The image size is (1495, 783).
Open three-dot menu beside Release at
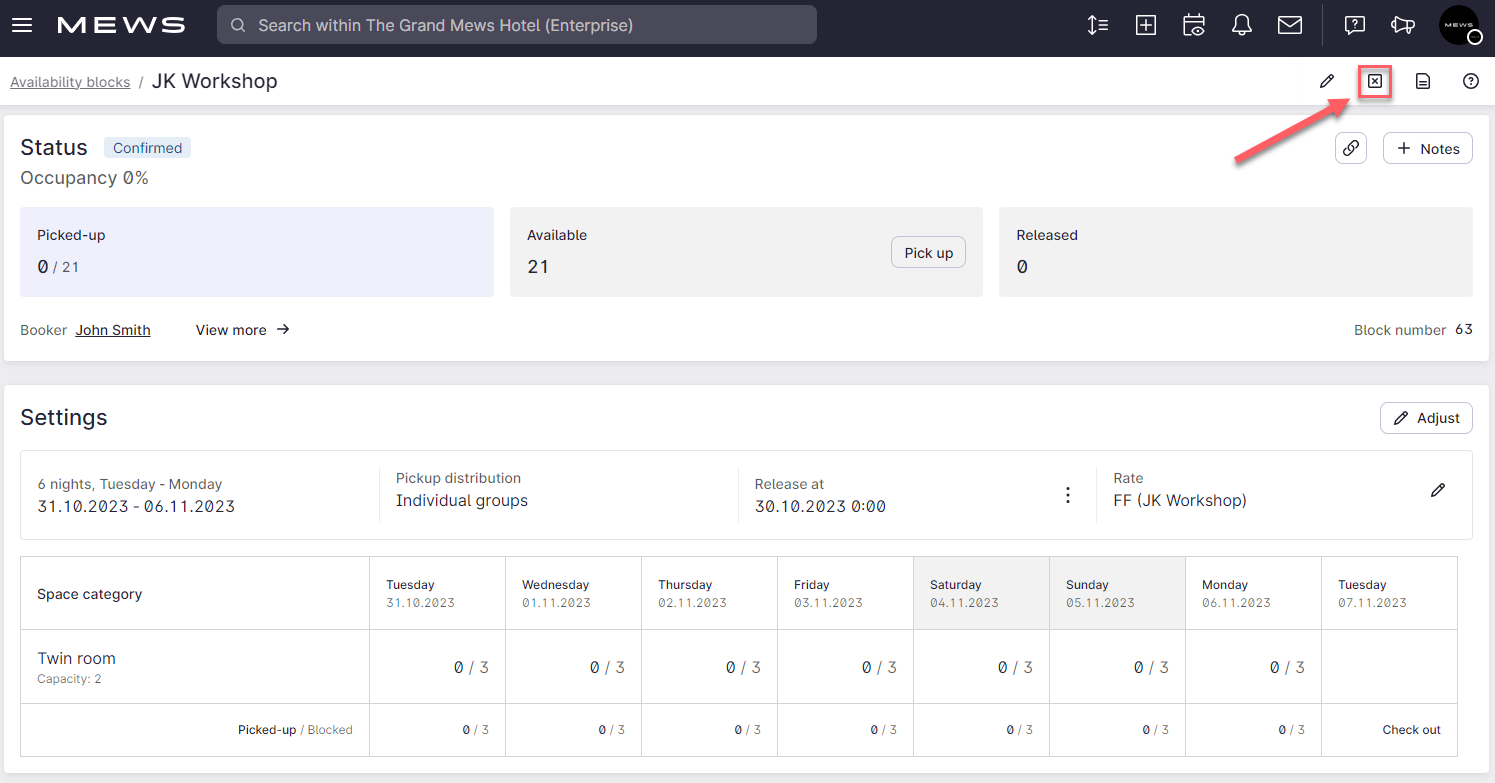click(1068, 495)
